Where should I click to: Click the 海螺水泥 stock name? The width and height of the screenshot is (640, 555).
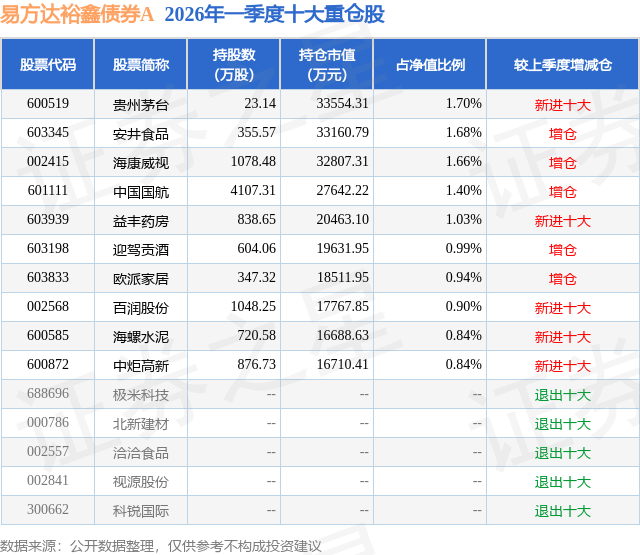[141, 337]
